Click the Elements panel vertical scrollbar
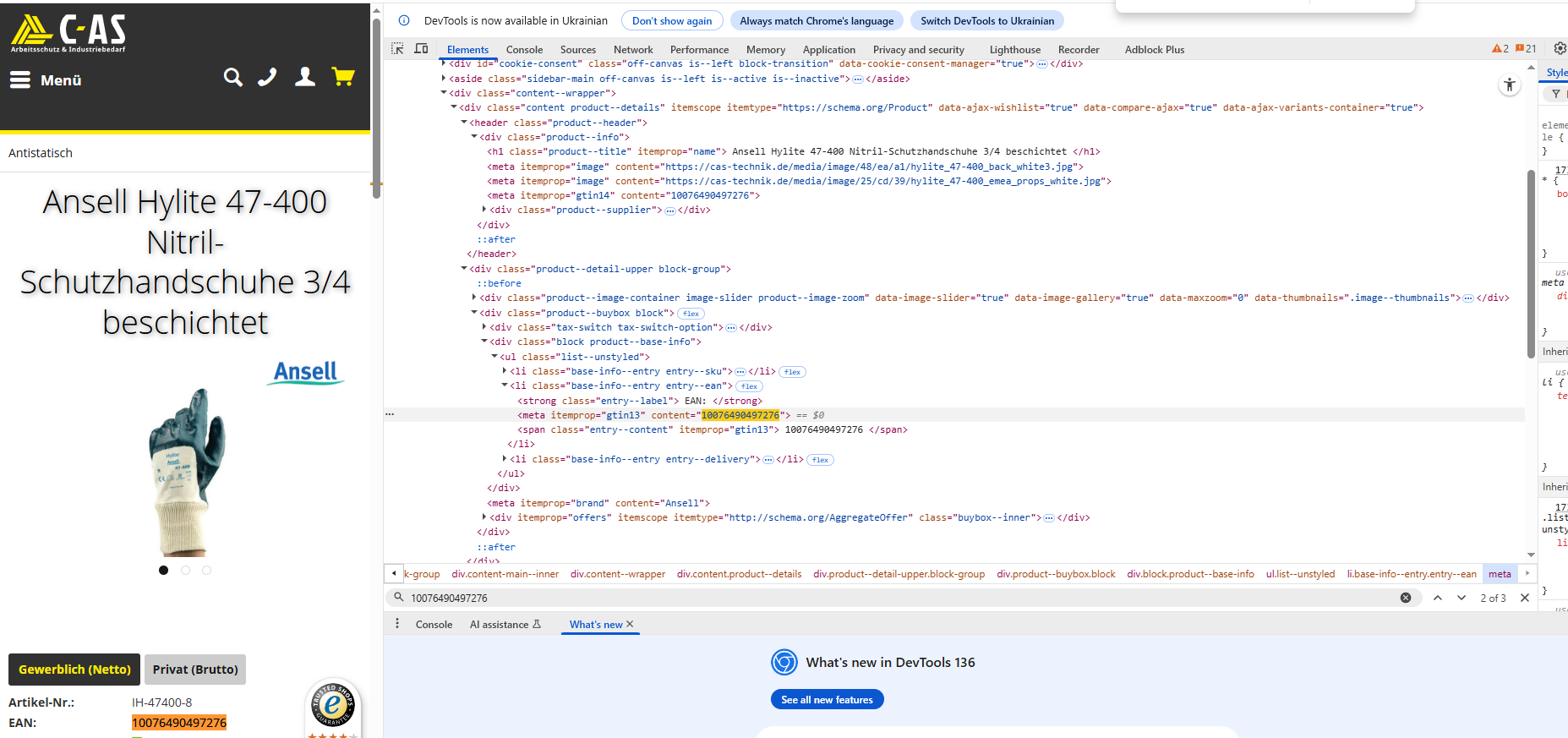 [1531, 264]
